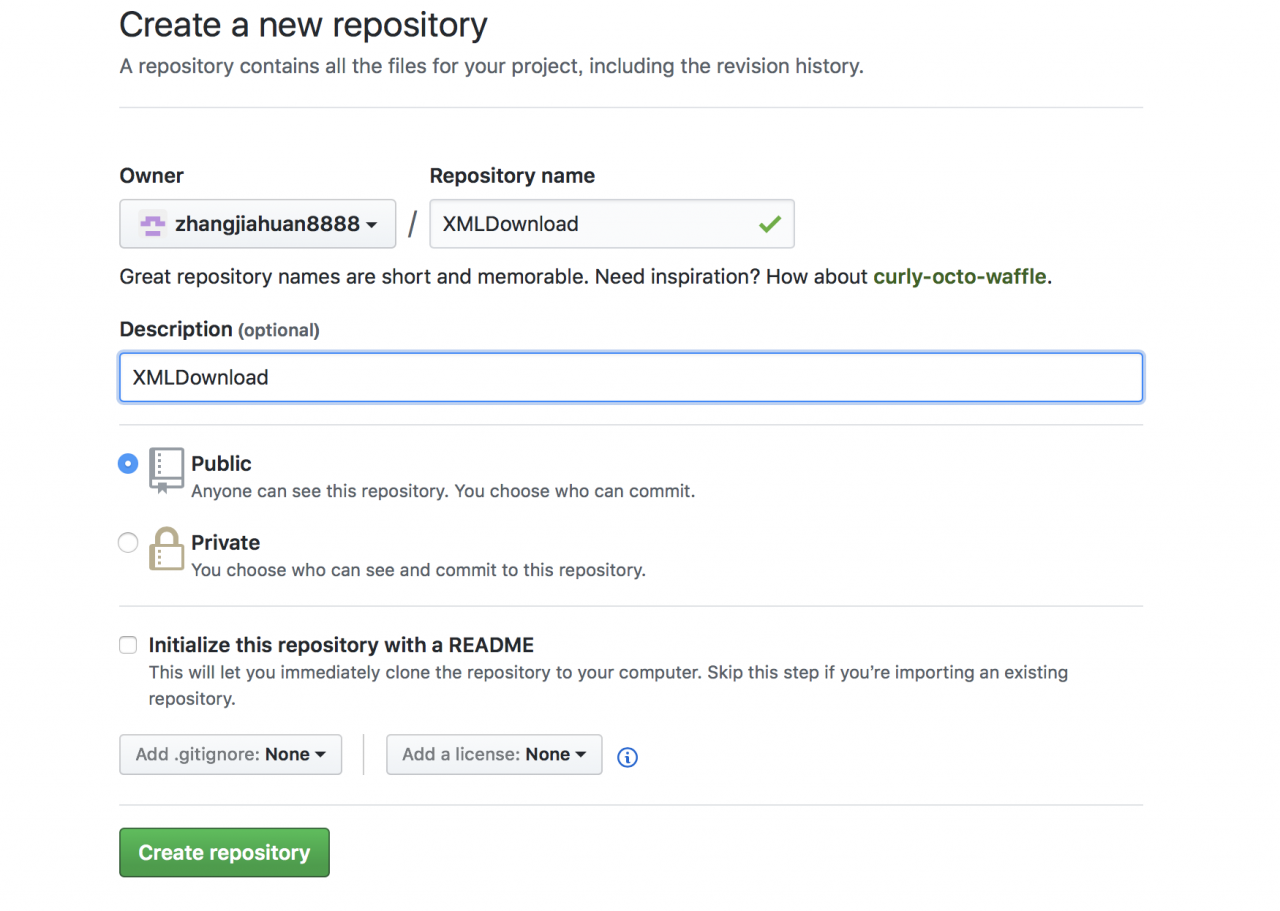Click the private repository lock icon
This screenshot has height=911, width=1280.
point(166,549)
